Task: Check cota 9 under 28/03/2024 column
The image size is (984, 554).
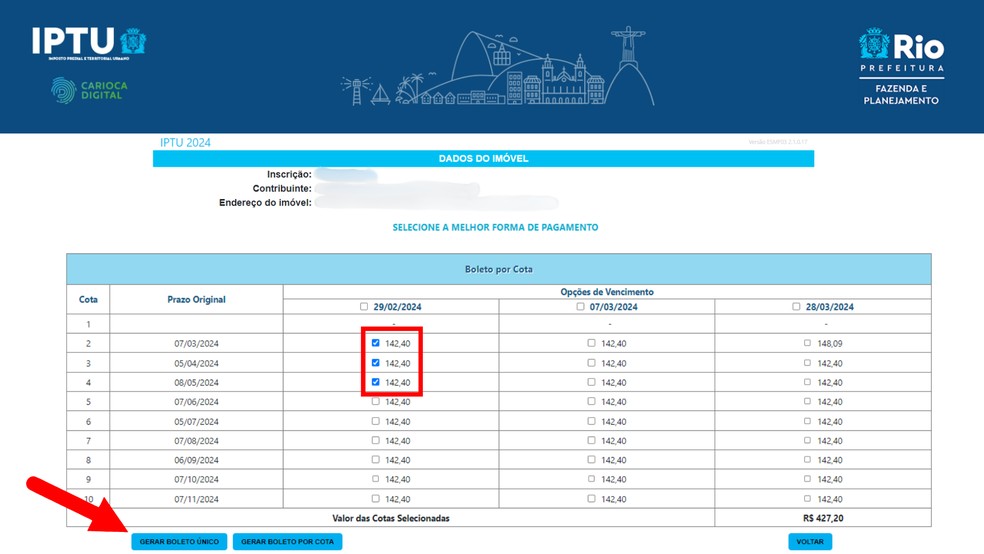Action: pos(807,479)
